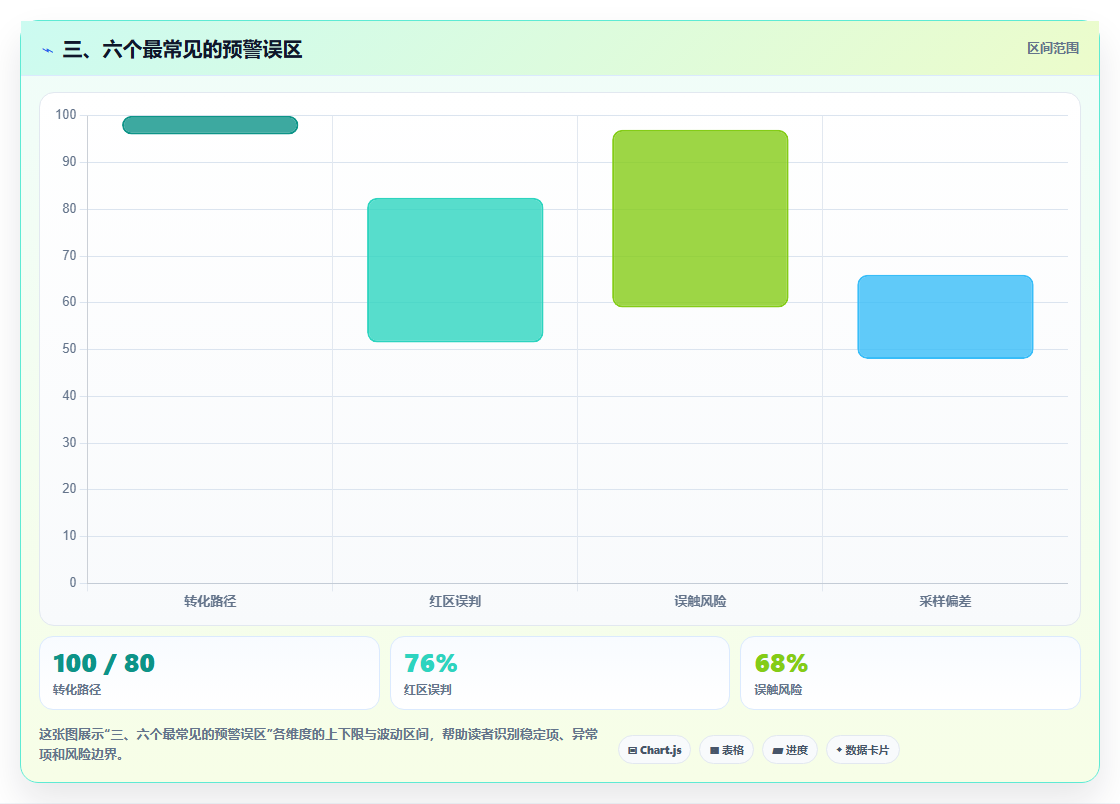The image size is (1120, 804).
Task: Click the green 误触风险 range bar
Action: [x=700, y=218]
